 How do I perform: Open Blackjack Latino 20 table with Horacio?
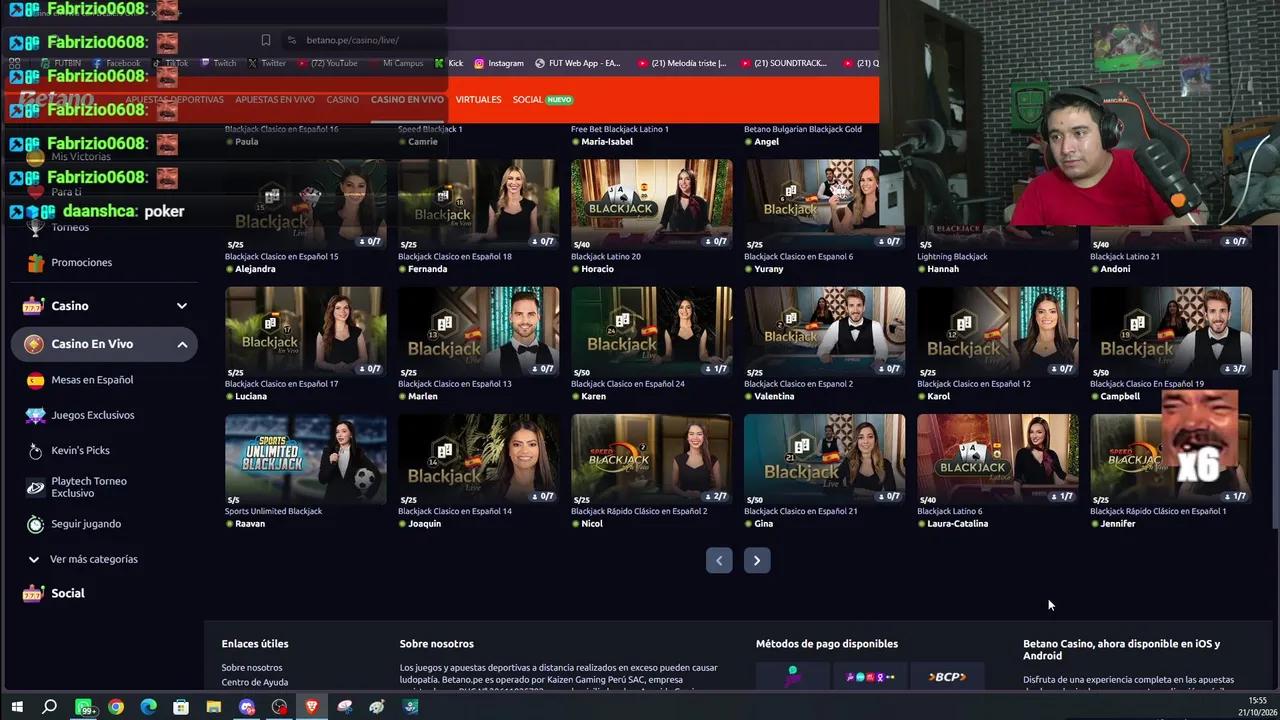[652, 204]
